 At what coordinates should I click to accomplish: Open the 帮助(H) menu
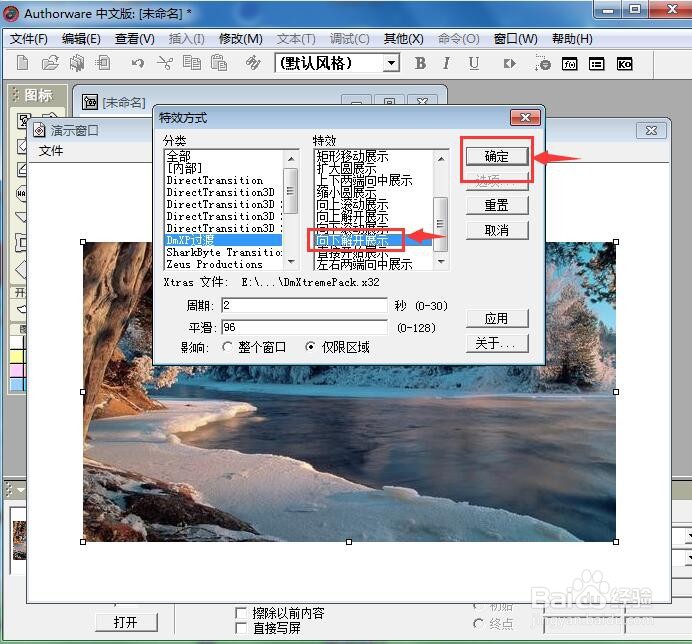click(x=572, y=39)
